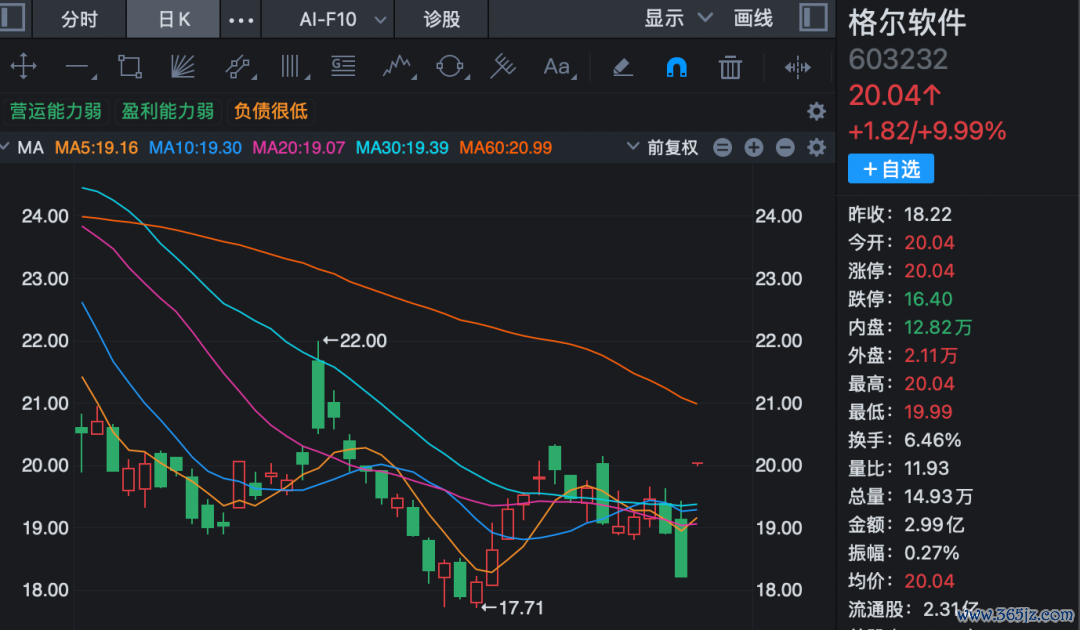Viewport: 1080px width, 630px height.
Task: Open the 诊股 stock diagnosis button
Action: [442, 19]
